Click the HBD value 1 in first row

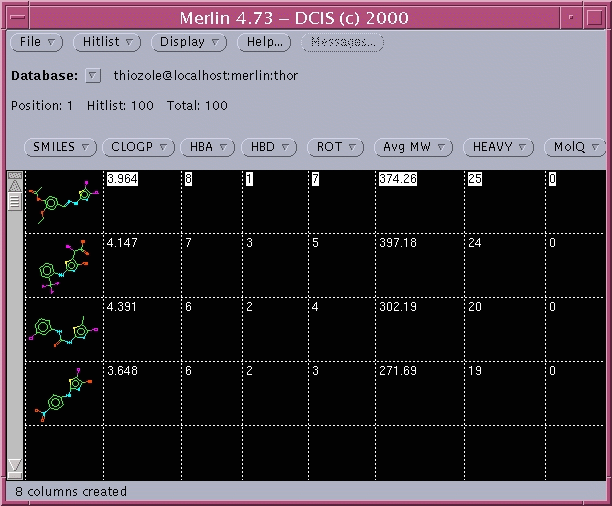tap(249, 179)
